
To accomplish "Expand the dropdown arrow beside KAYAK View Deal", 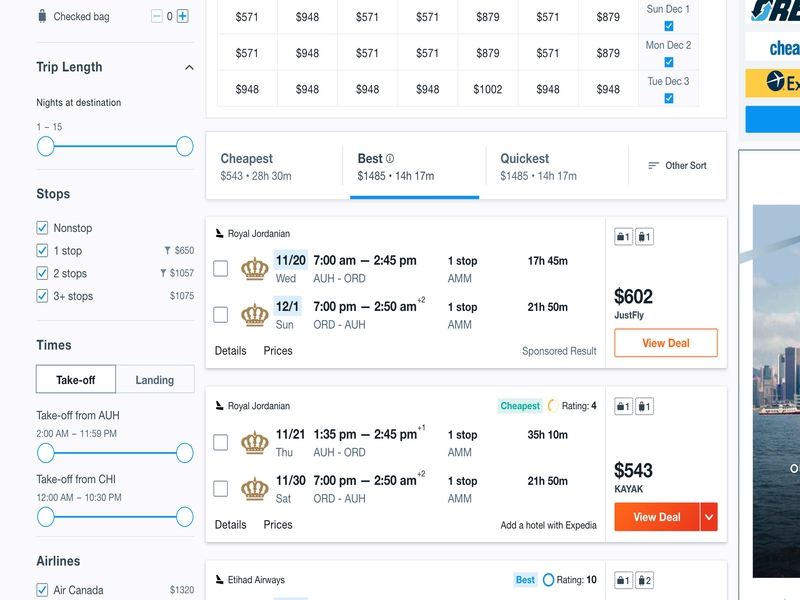I will [x=709, y=517].
